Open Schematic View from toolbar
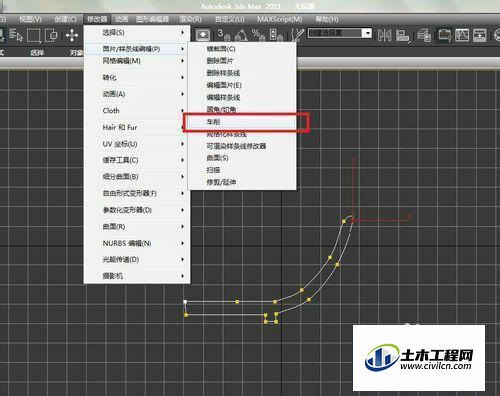The height and width of the screenshot is (396, 500). coord(479,35)
